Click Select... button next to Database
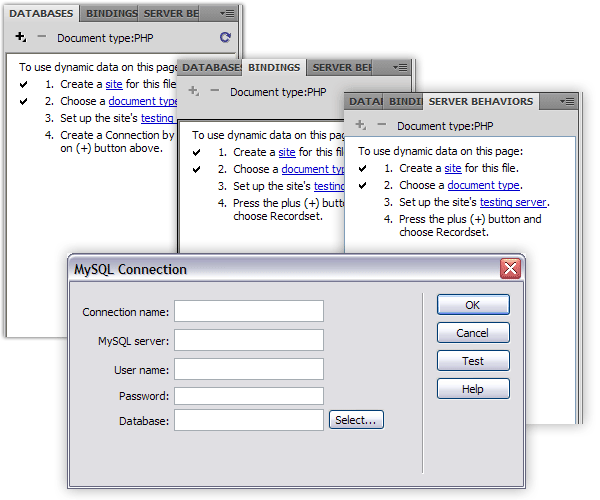The height and width of the screenshot is (500, 600). click(356, 420)
